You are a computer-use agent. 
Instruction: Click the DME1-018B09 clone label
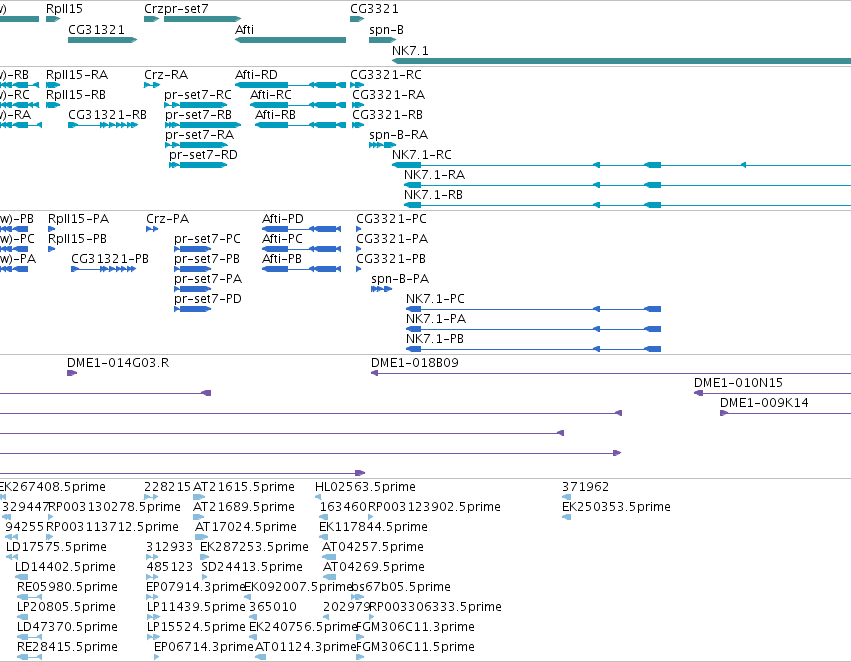click(x=415, y=362)
